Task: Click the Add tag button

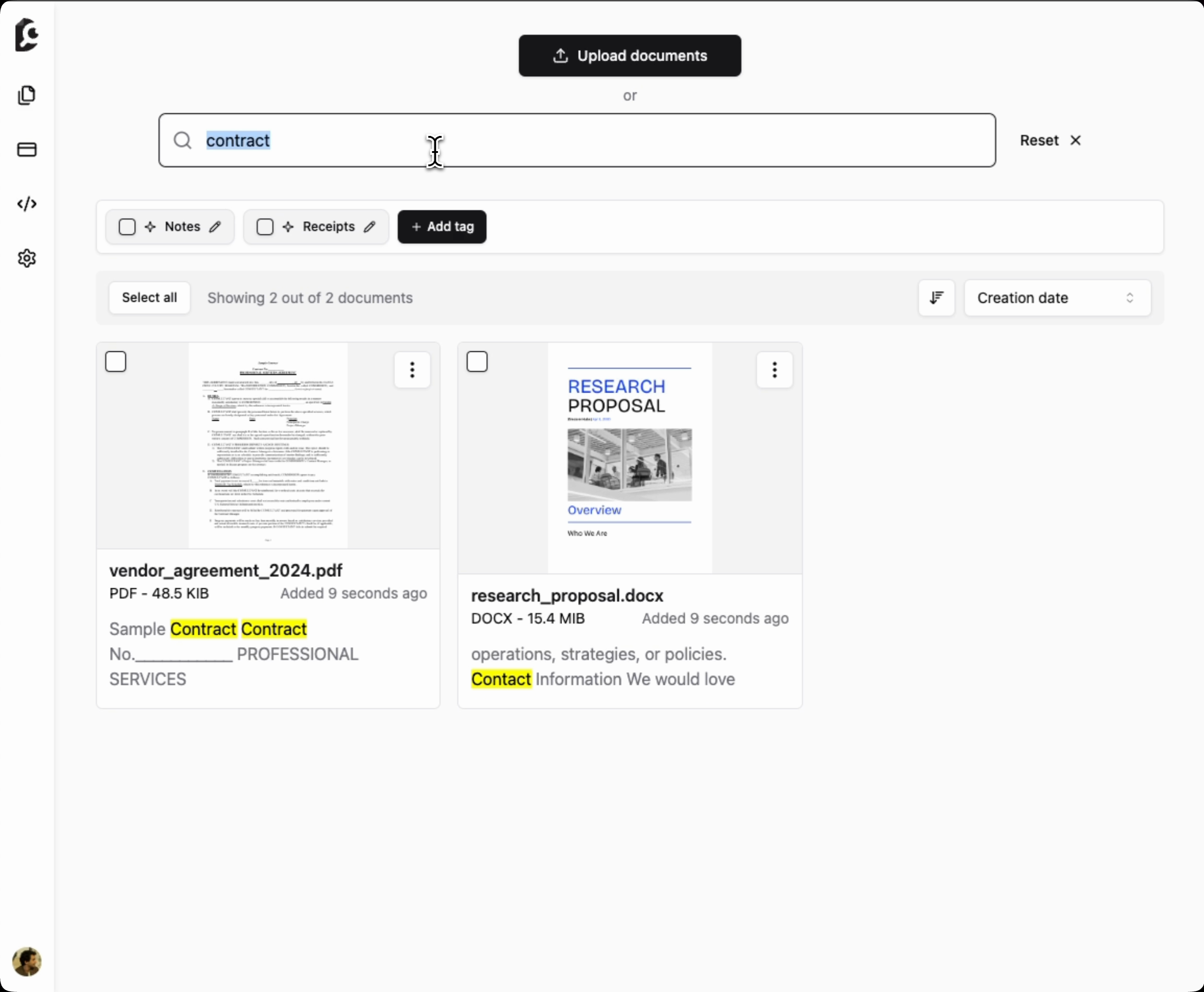Action: [442, 227]
